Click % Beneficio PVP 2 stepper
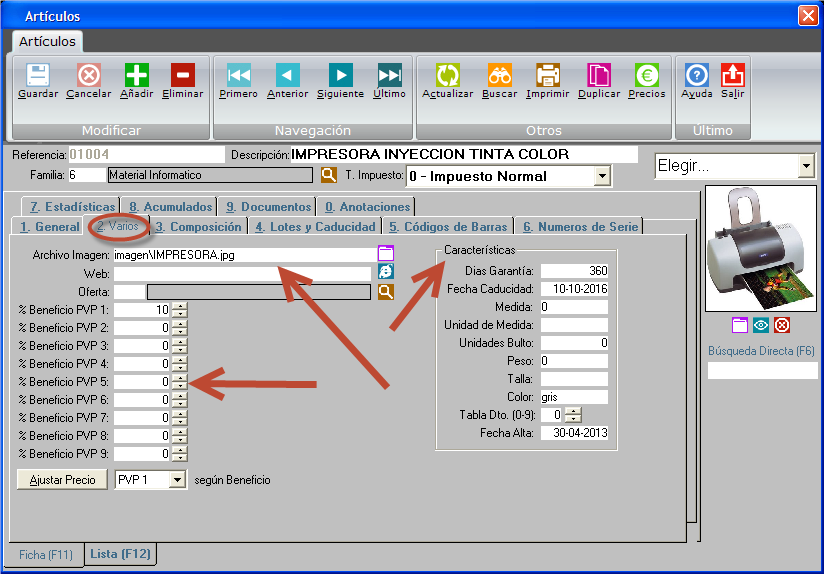This screenshot has width=824, height=574. (x=180, y=328)
